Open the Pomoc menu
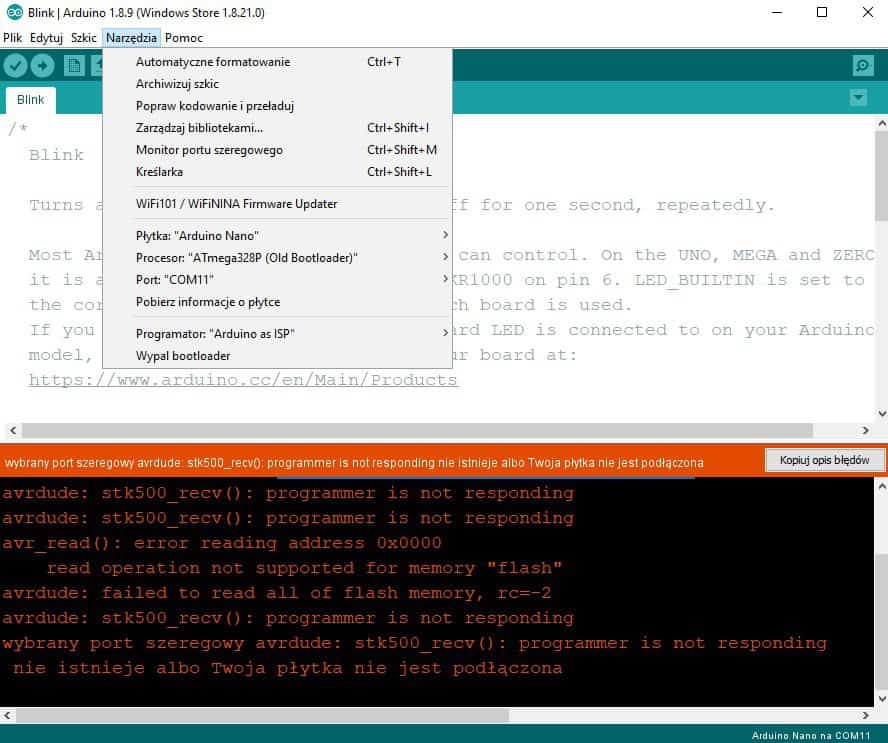This screenshot has height=743, width=888. (x=184, y=38)
